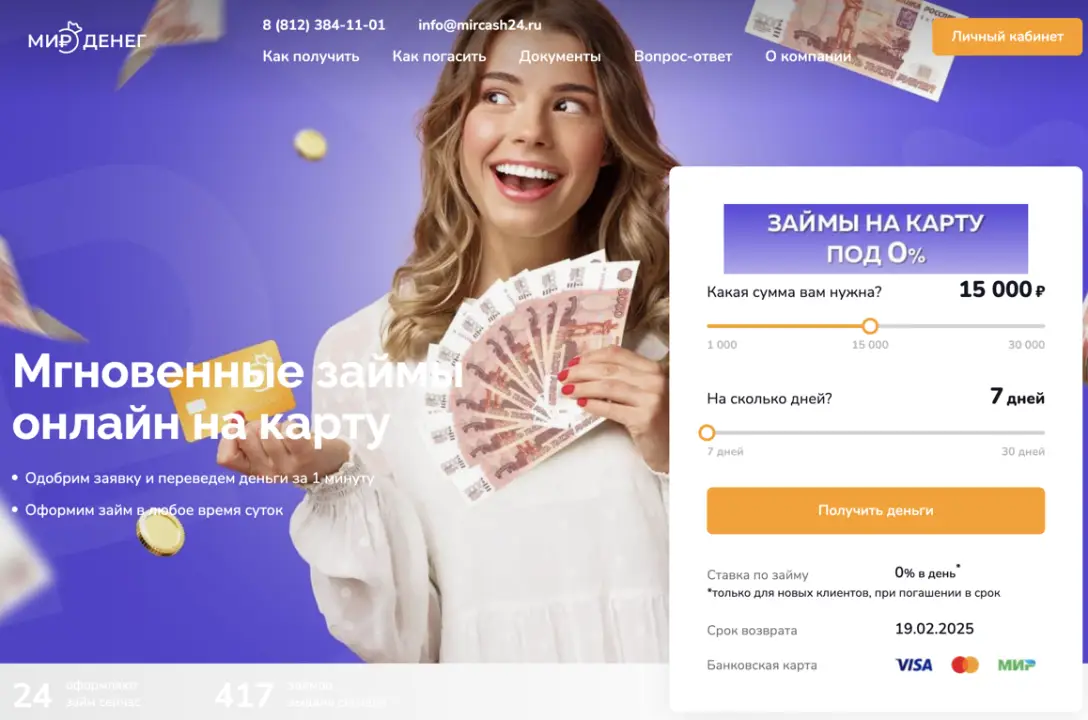The width and height of the screenshot is (1088, 720).
Task: Click the Личный кабинет button
Action: click(1007, 37)
